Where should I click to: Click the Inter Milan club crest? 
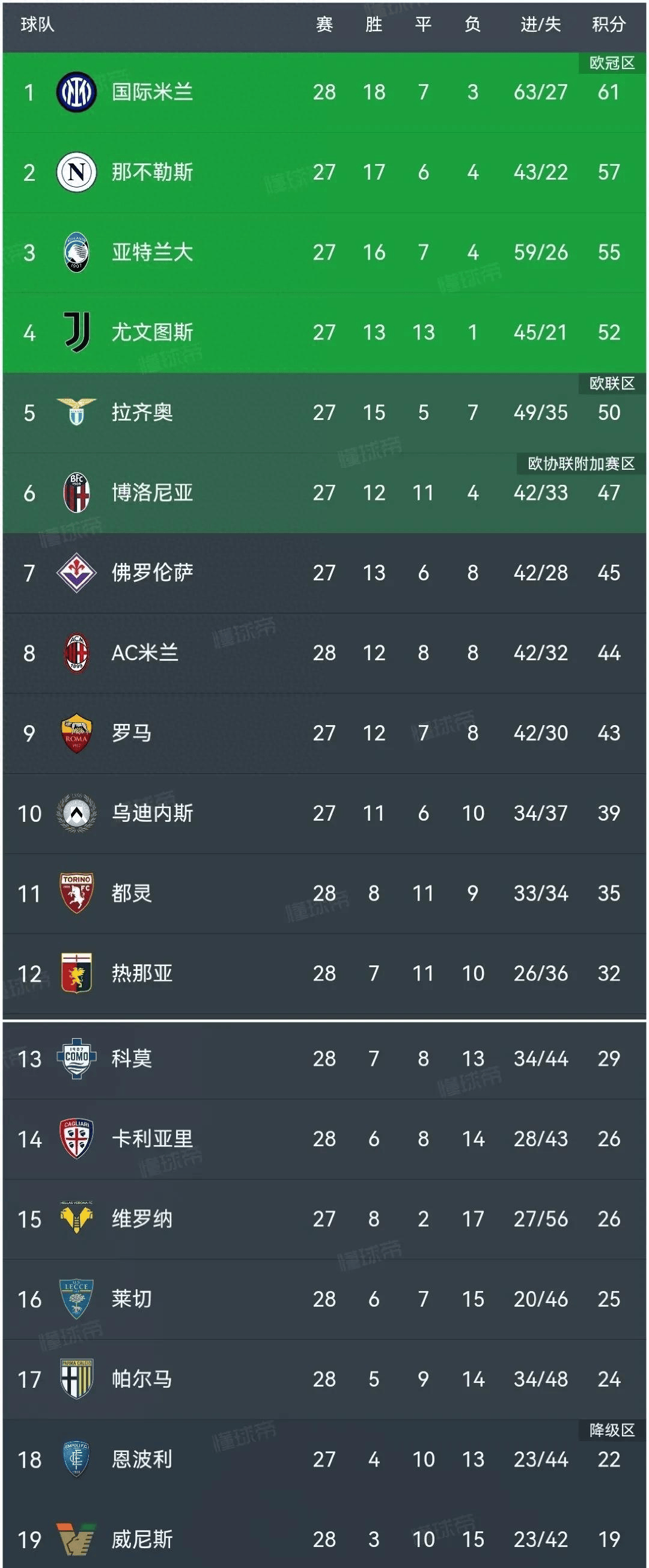tap(76, 93)
